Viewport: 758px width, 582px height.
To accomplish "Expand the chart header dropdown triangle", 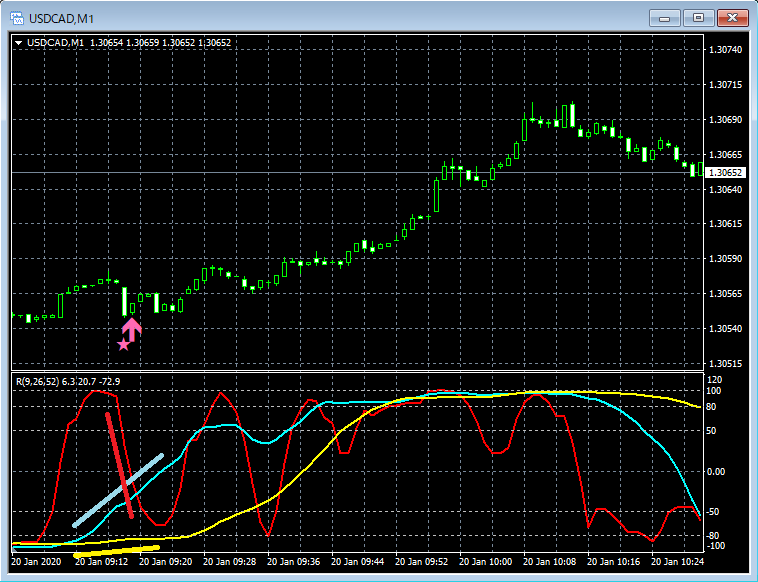I will click(18, 43).
